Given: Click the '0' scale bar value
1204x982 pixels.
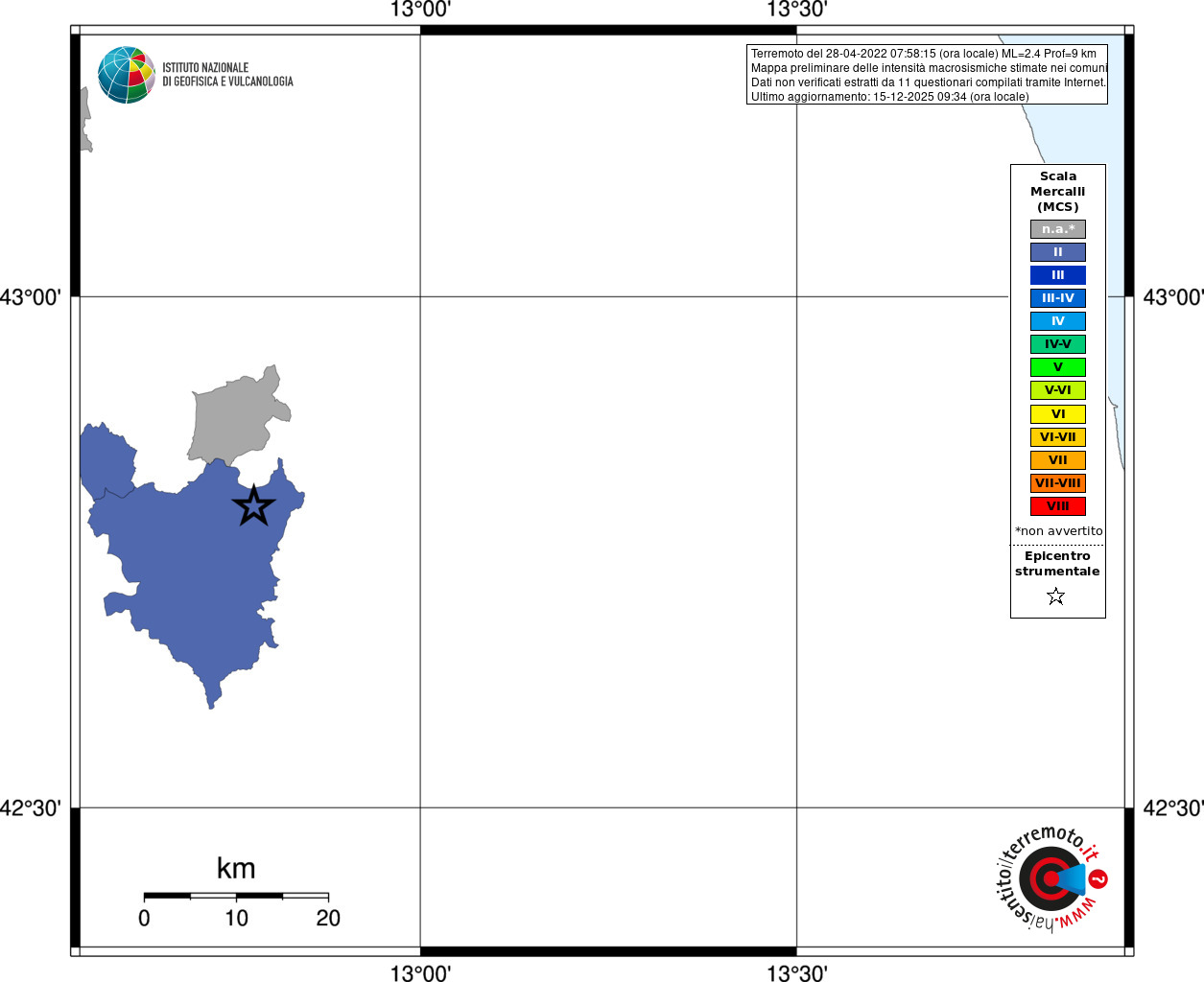Looking at the screenshot, I should click(144, 919).
